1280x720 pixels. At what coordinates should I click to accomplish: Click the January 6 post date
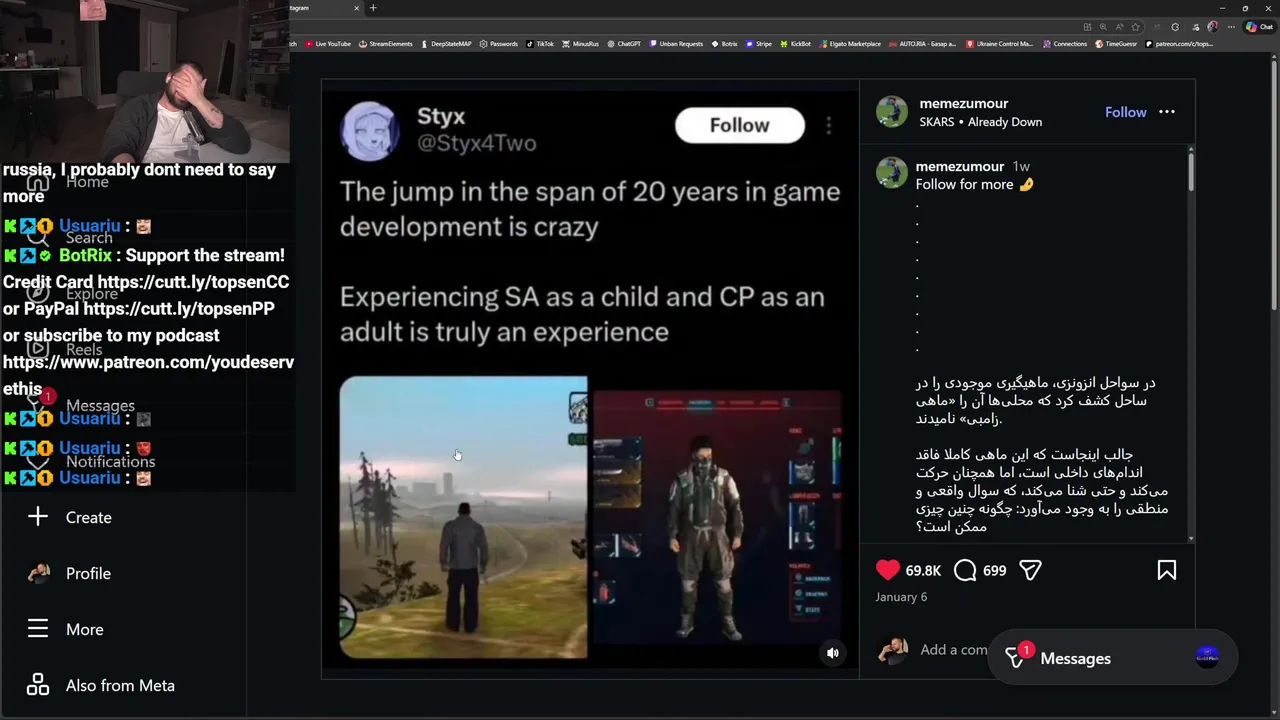click(x=901, y=597)
